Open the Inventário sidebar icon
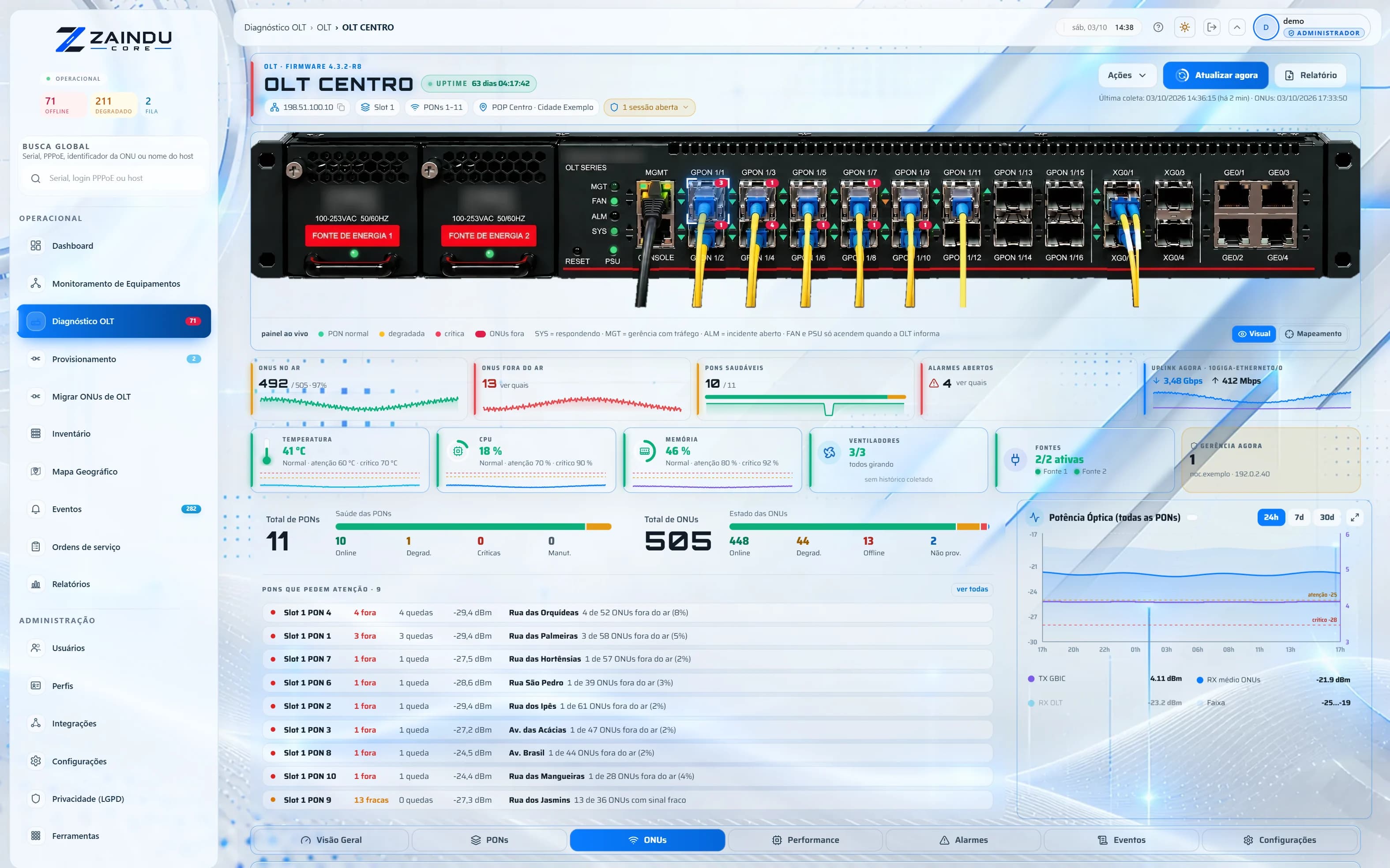Image resolution: width=1390 pixels, height=868 pixels. pos(36,434)
